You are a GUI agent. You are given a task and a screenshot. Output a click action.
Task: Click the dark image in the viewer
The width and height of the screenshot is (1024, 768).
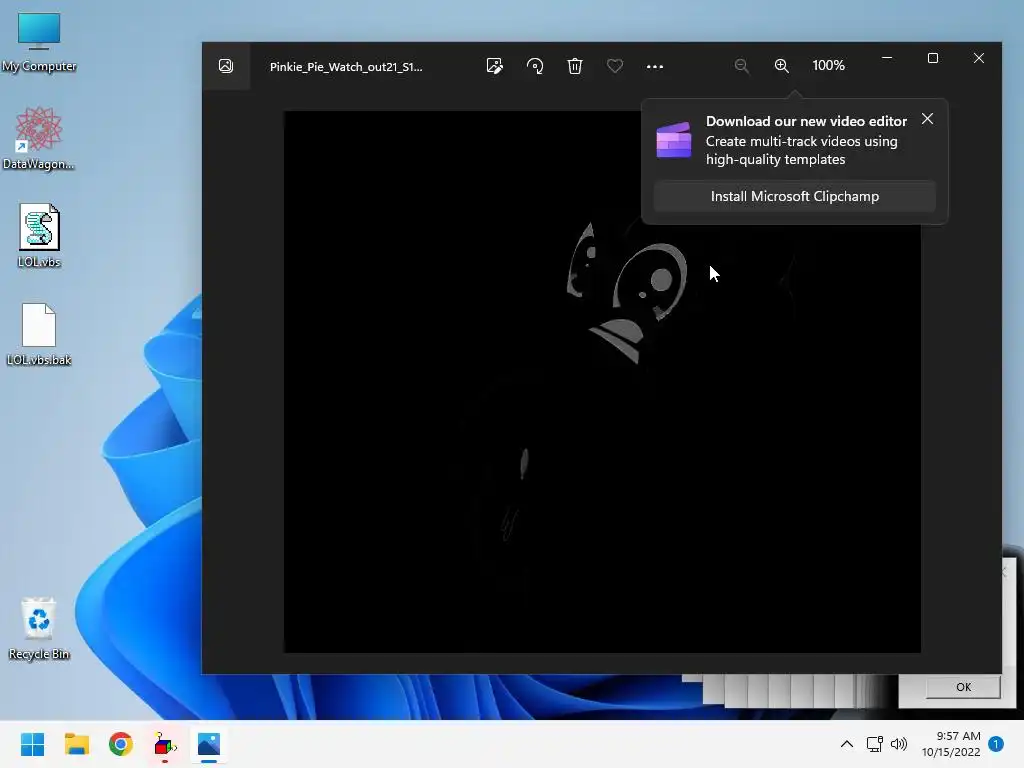(602, 381)
